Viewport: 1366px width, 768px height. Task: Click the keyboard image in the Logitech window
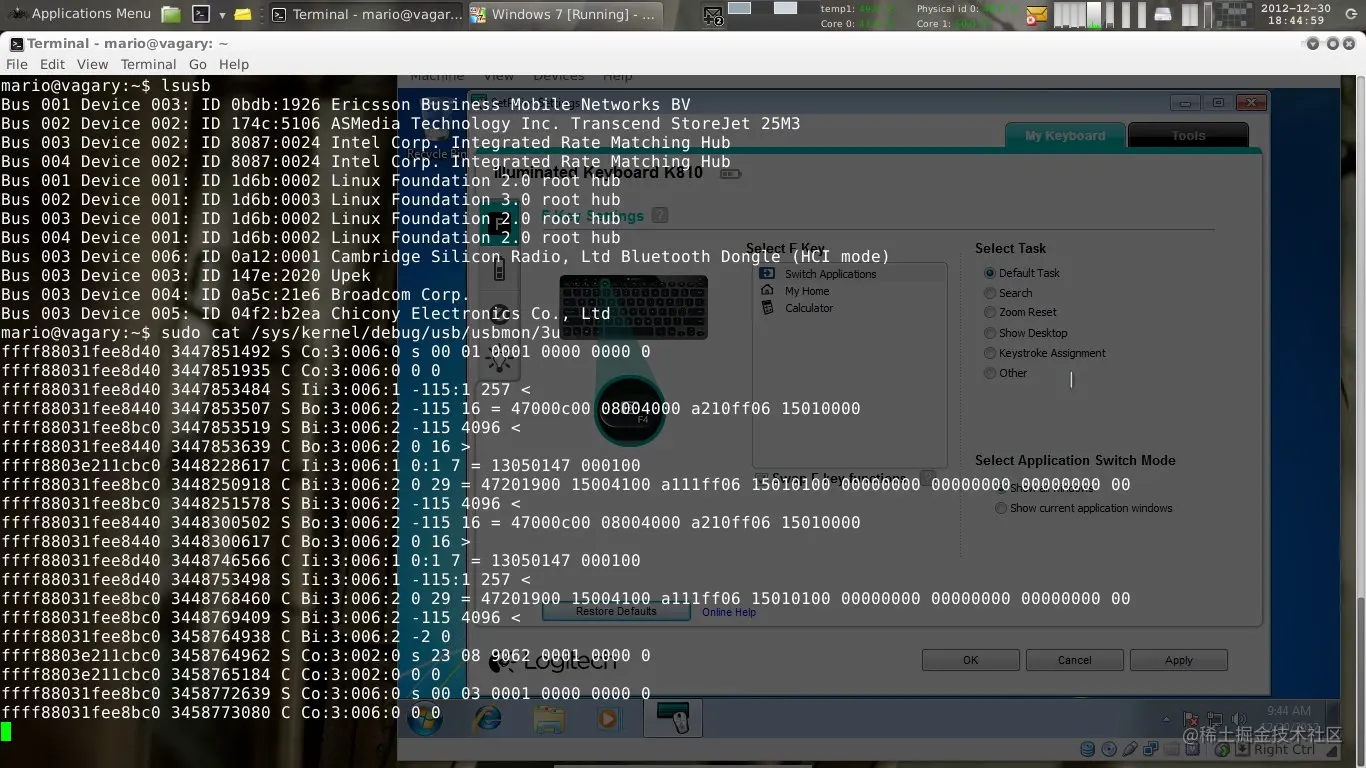coord(633,306)
